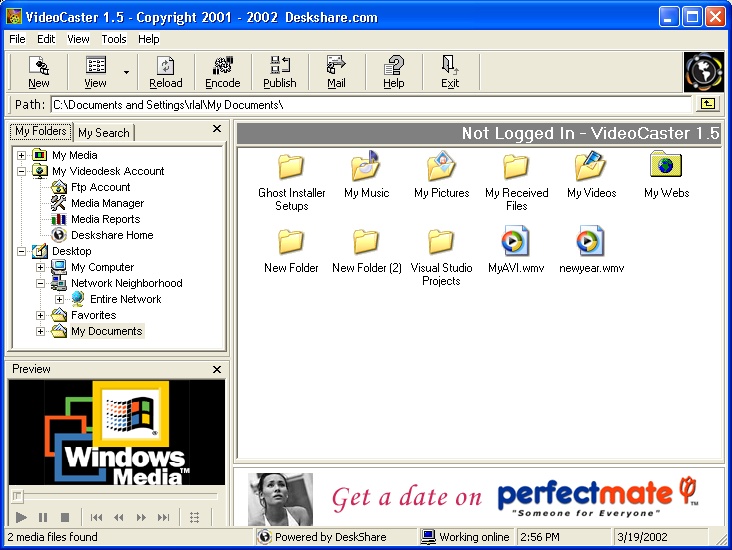This screenshot has width=732, height=550.
Task: Stop the preview playback
Action: 65,517
